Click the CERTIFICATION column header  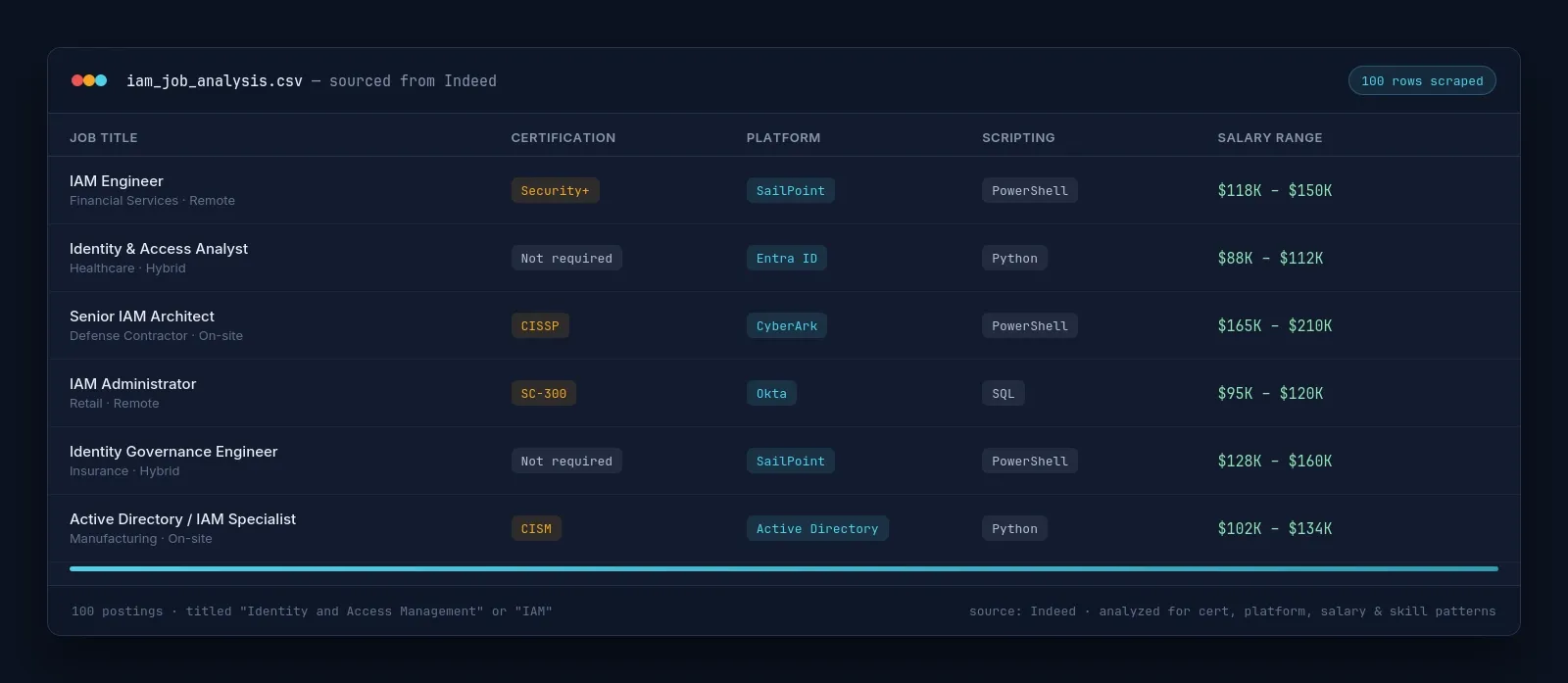563,138
